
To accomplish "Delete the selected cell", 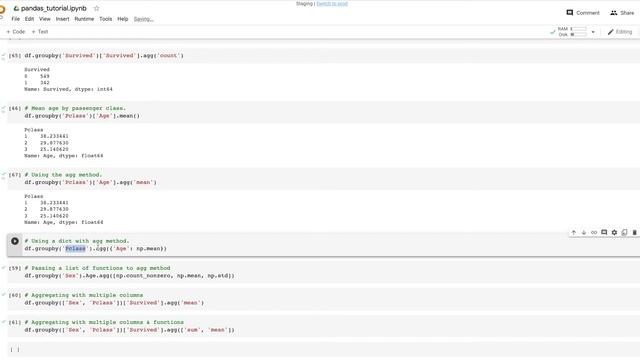I will pyautogui.click(x=634, y=232).
